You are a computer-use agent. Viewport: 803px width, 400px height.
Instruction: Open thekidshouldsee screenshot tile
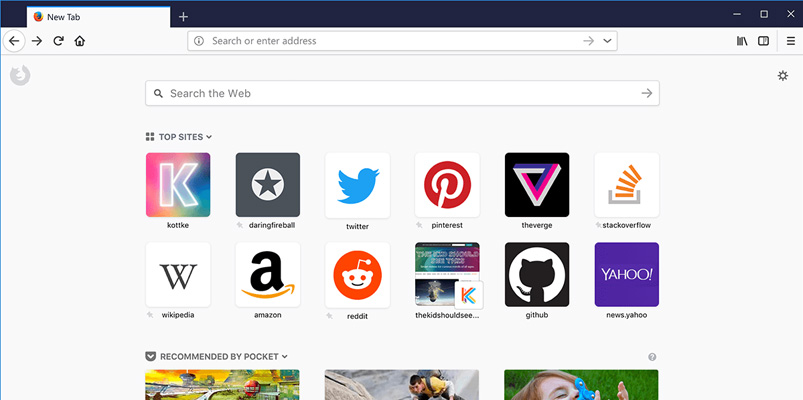point(447,275)
